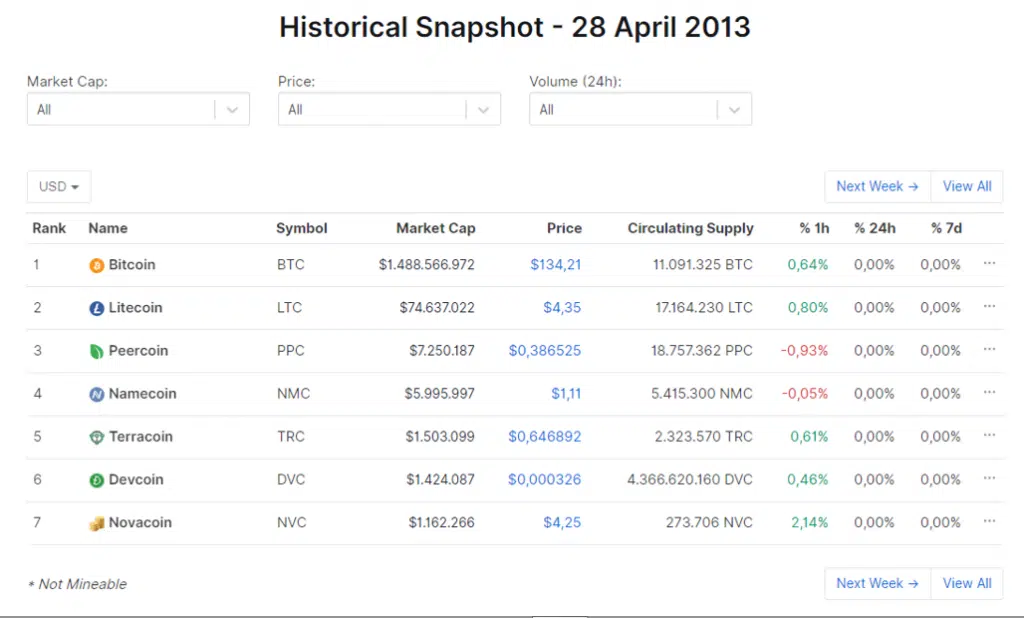This screenshot has height=618, width=1024.
Task: Click the Namecoin logo icon
Action: point(97,394)
